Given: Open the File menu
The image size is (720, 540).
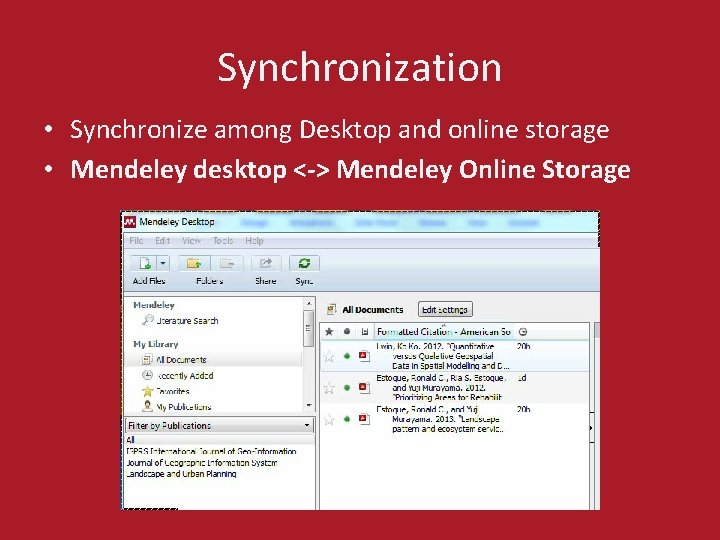Looking at the screenshot, I should point(136,241).
